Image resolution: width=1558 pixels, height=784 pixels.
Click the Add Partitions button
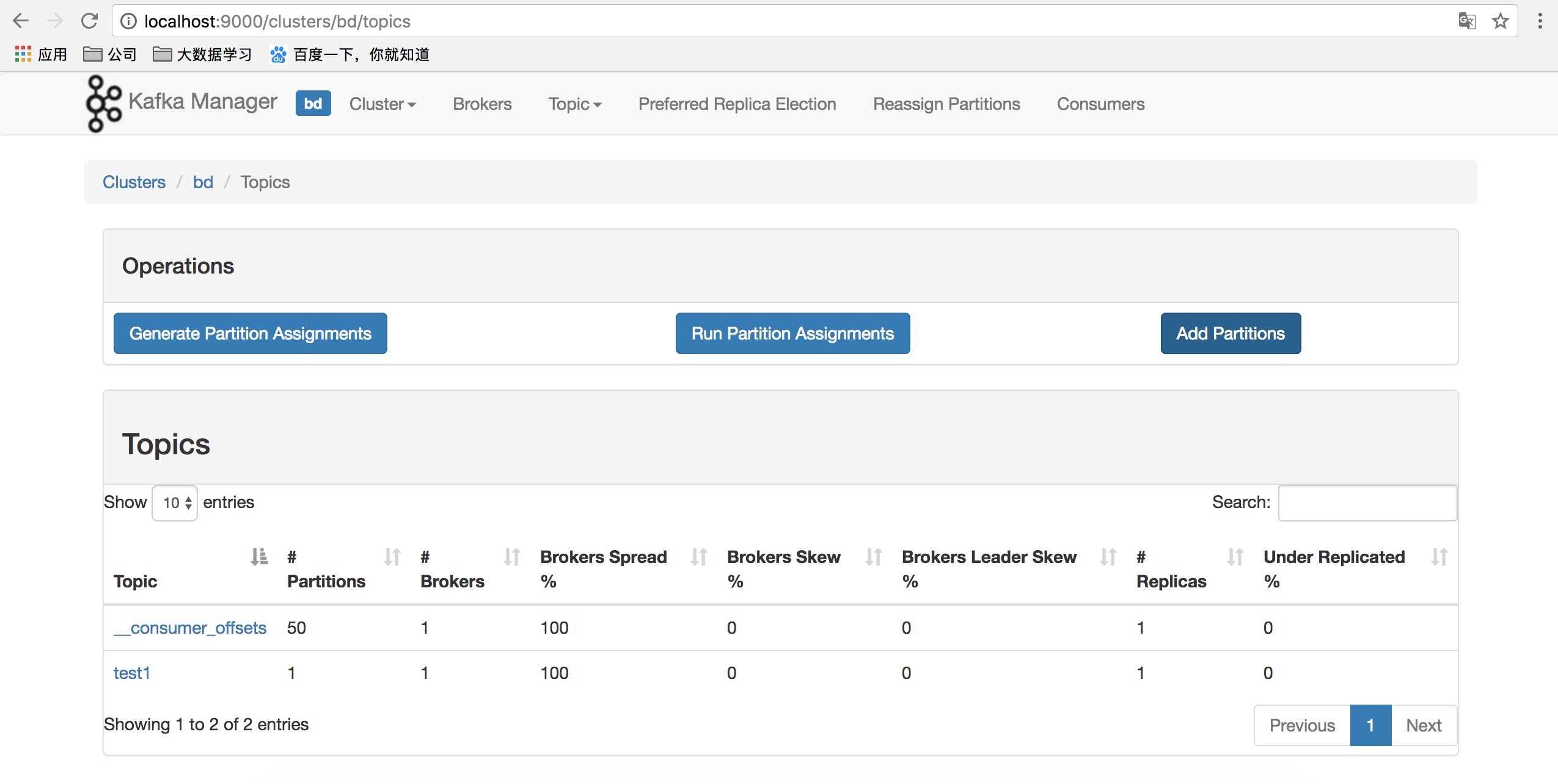click(x=1230, y=333)
